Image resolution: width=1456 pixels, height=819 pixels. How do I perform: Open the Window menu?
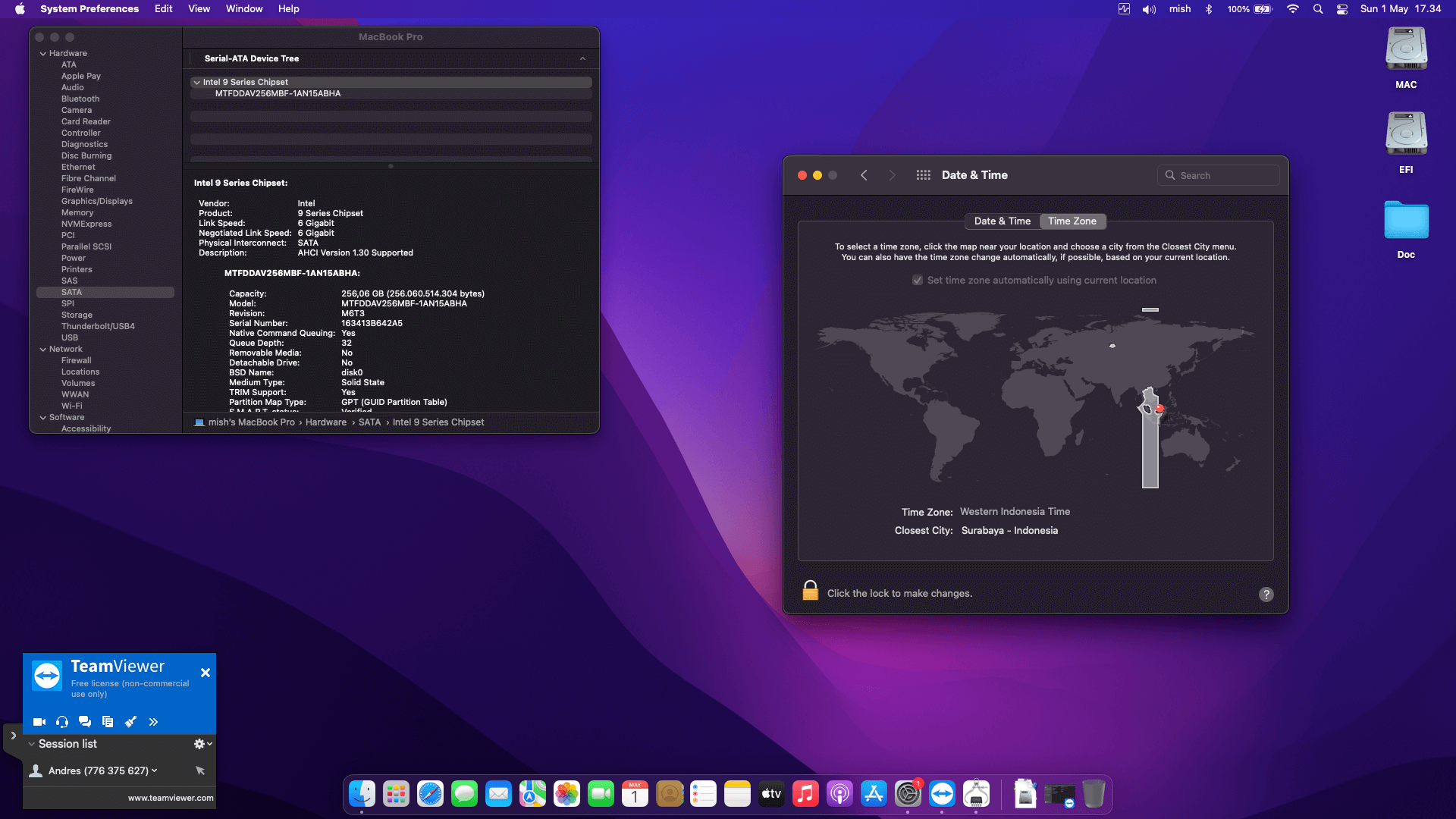(x=244, y=9)
